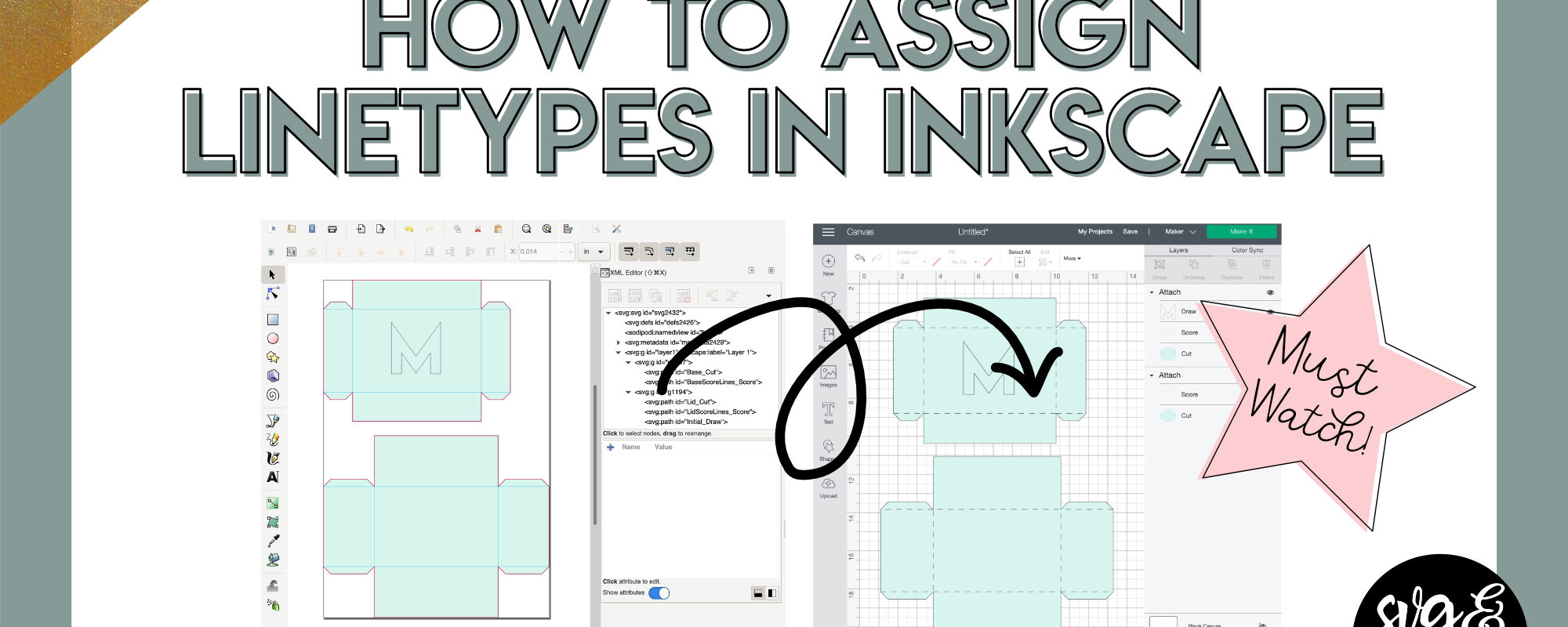
Task: Select the color dropper tool
Action: (x=273, y=541)
